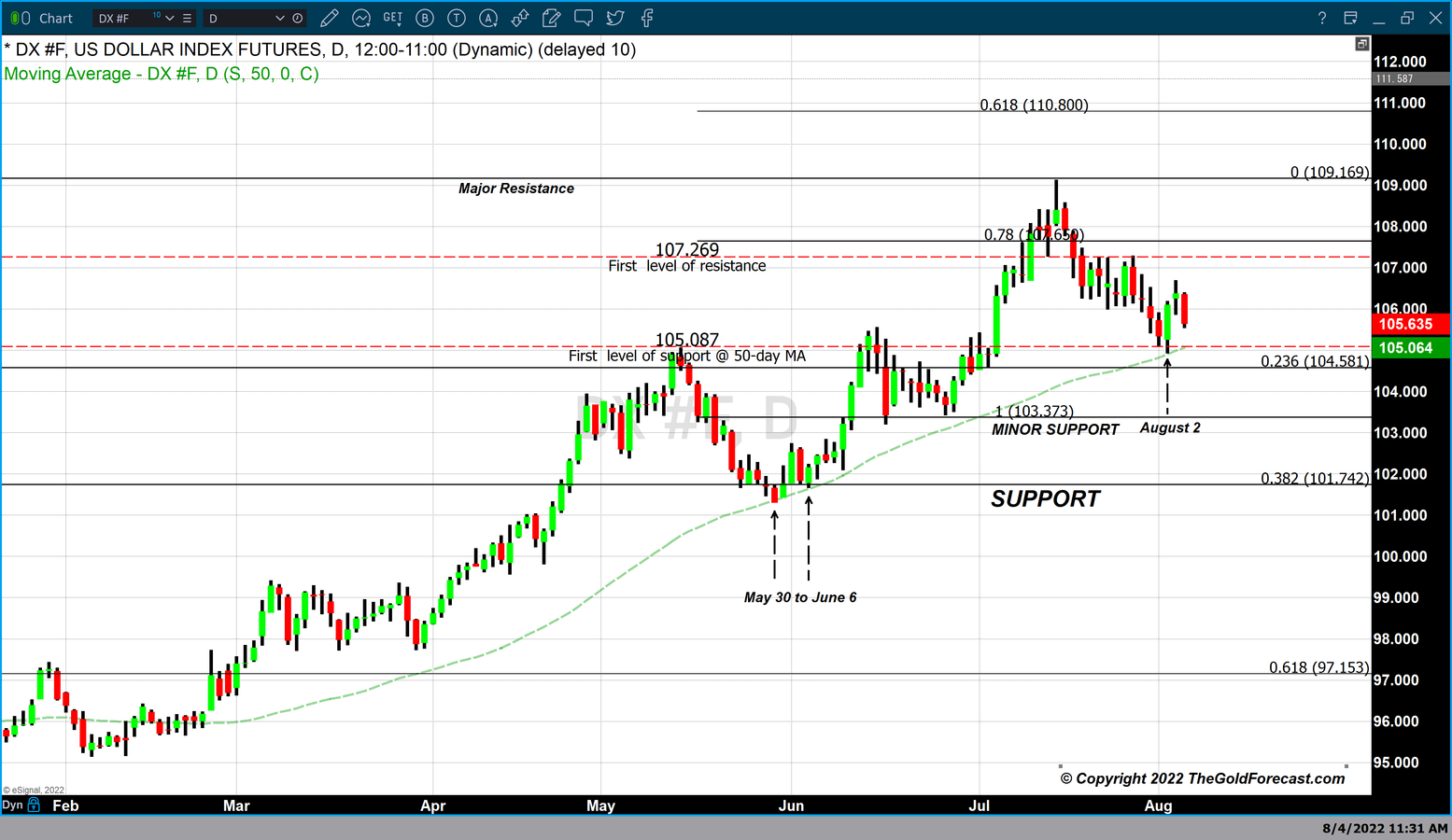
Task: Share chart via Facebook icon
Action: [x=647, y=18]
